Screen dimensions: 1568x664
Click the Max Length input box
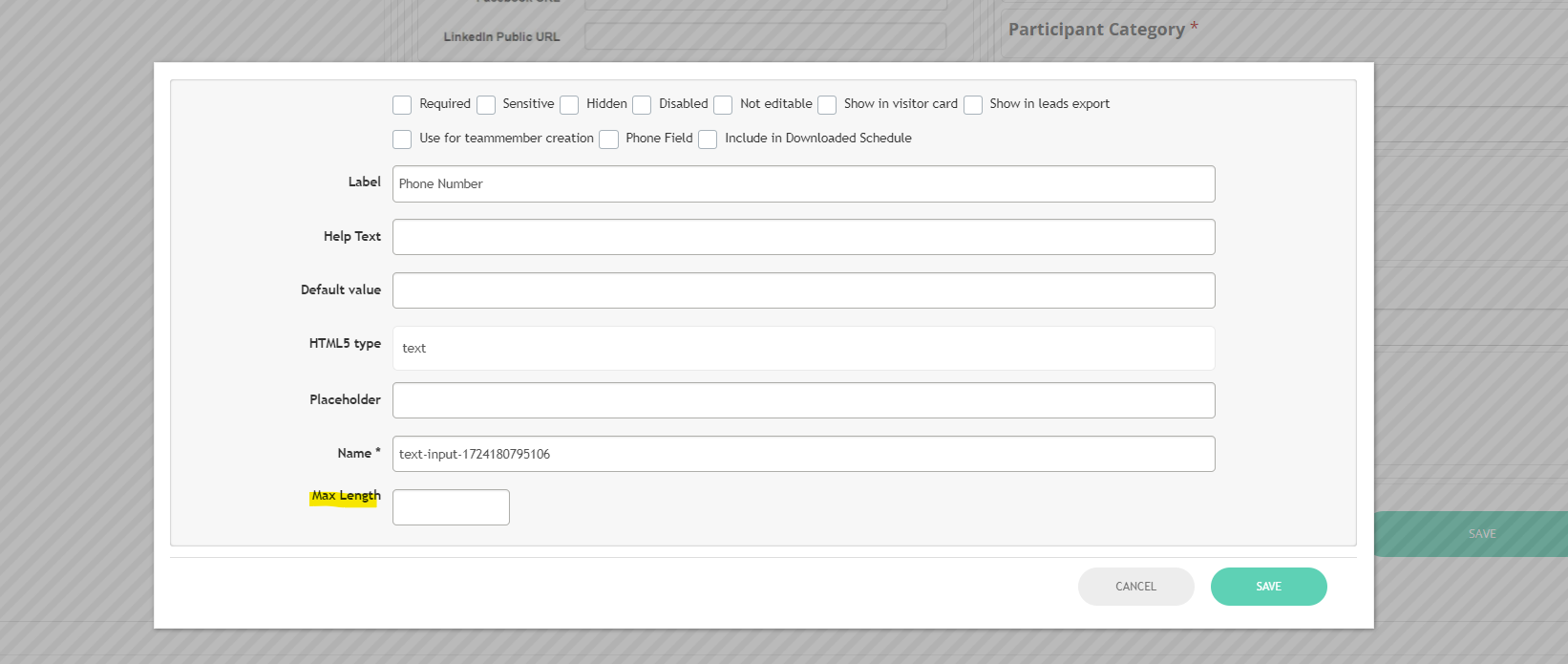point(451,507)
